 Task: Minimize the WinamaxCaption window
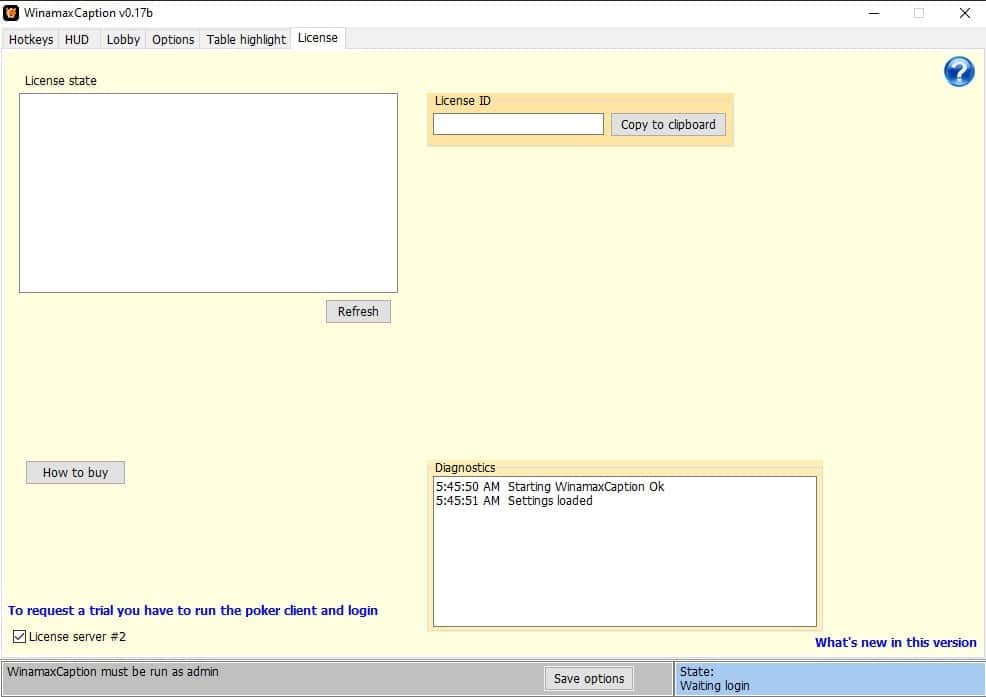coord(874,13)
